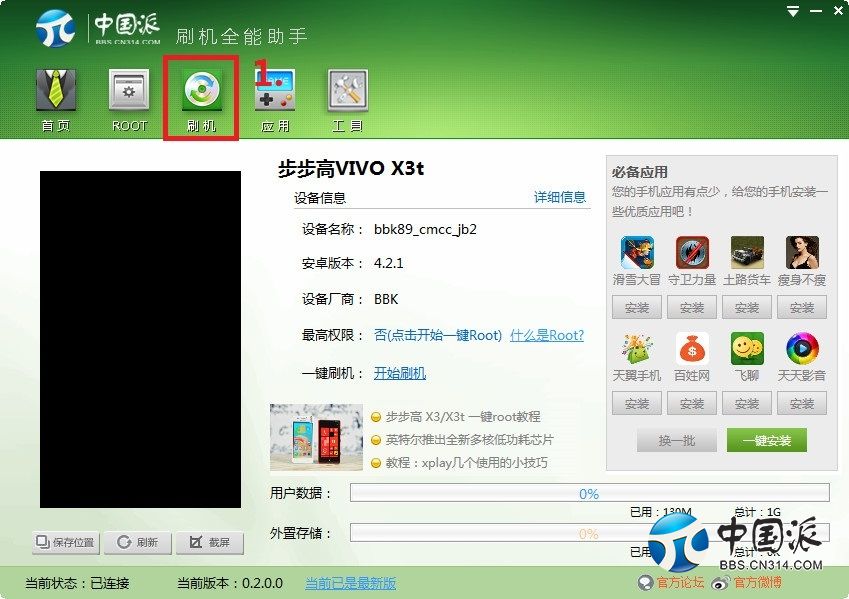Click the 用户数据 progress bar
The image size is (849, 599).
pos(590,493)
